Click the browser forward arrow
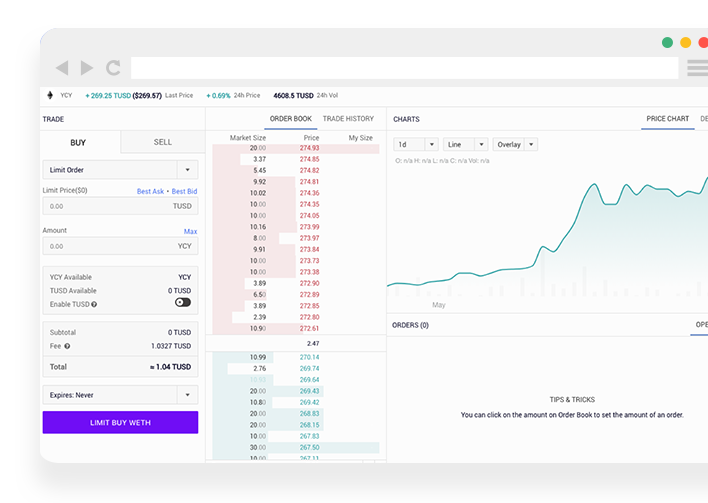708x503 pixels. point(87,68)
